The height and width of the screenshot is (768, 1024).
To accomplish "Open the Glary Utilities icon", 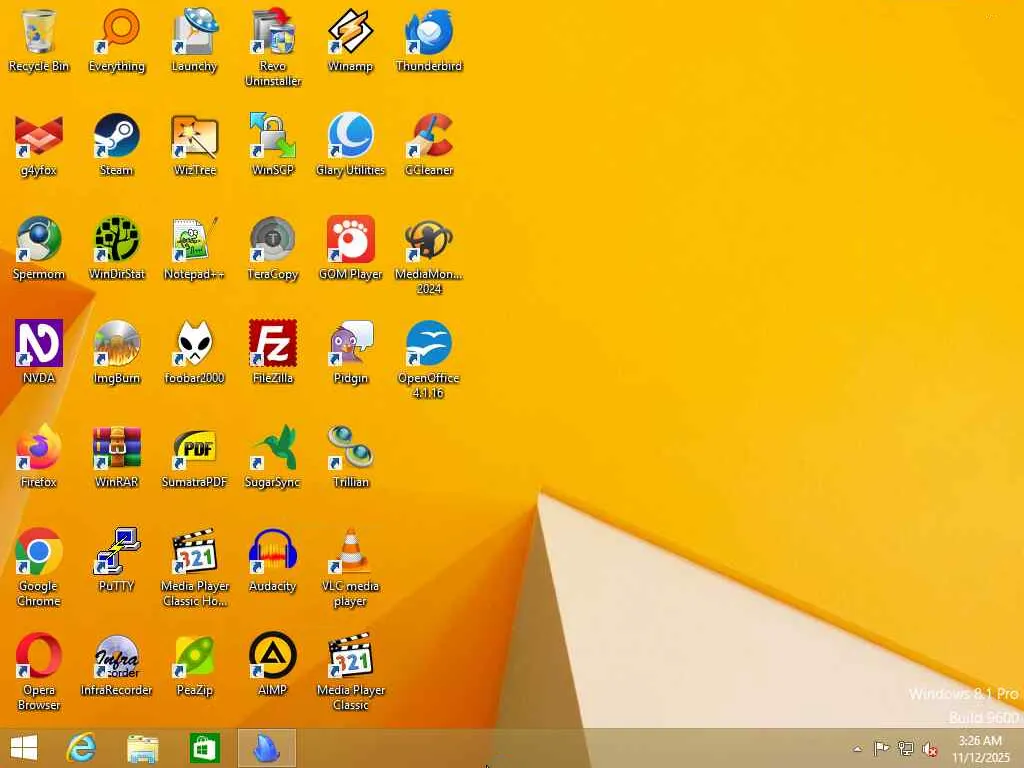I will point(351,145).
